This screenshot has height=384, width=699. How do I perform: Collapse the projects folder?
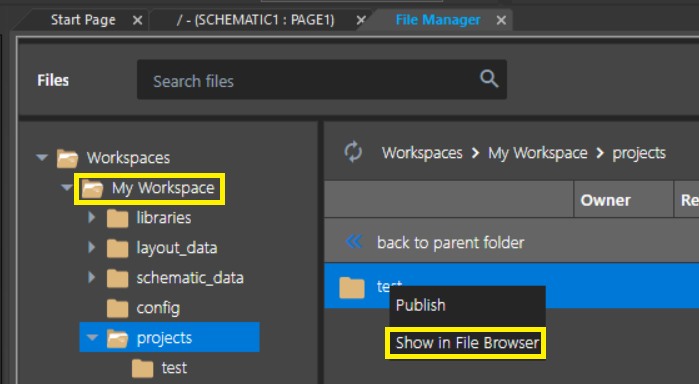92,337
